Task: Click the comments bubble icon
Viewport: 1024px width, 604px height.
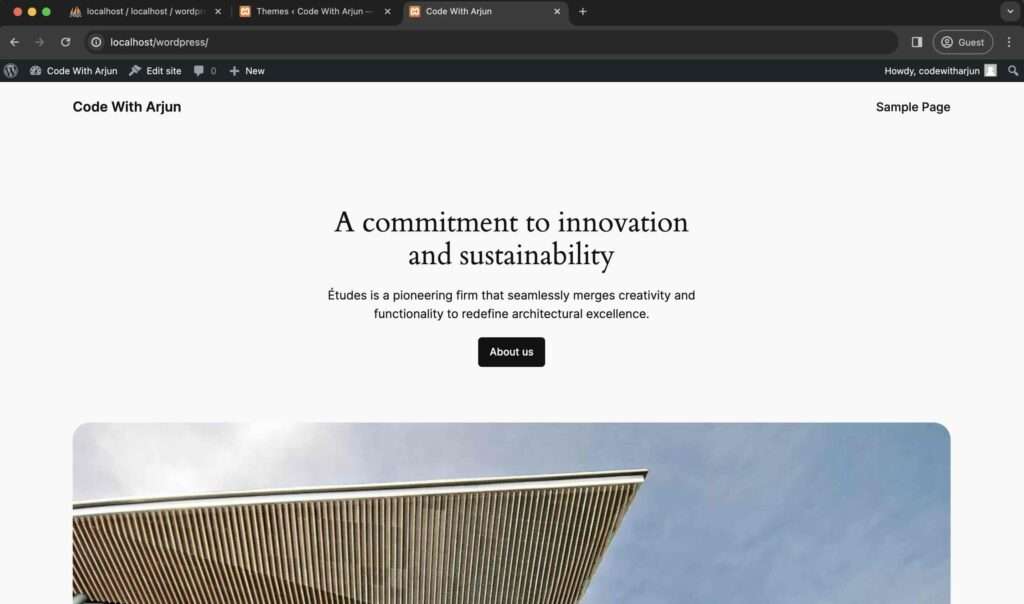Action: [x=199, y=71]
